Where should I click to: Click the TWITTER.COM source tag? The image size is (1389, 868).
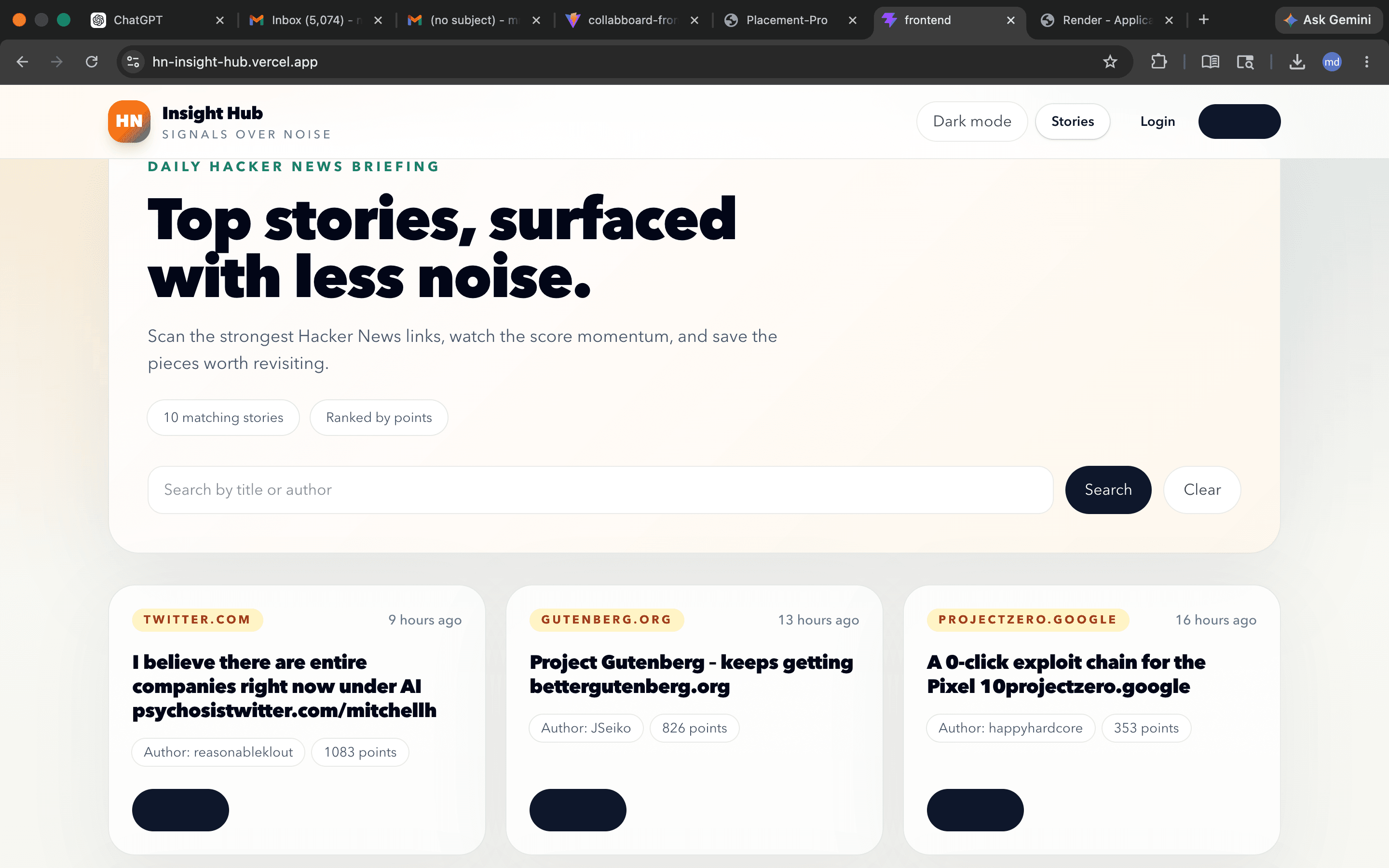point(197,620)
